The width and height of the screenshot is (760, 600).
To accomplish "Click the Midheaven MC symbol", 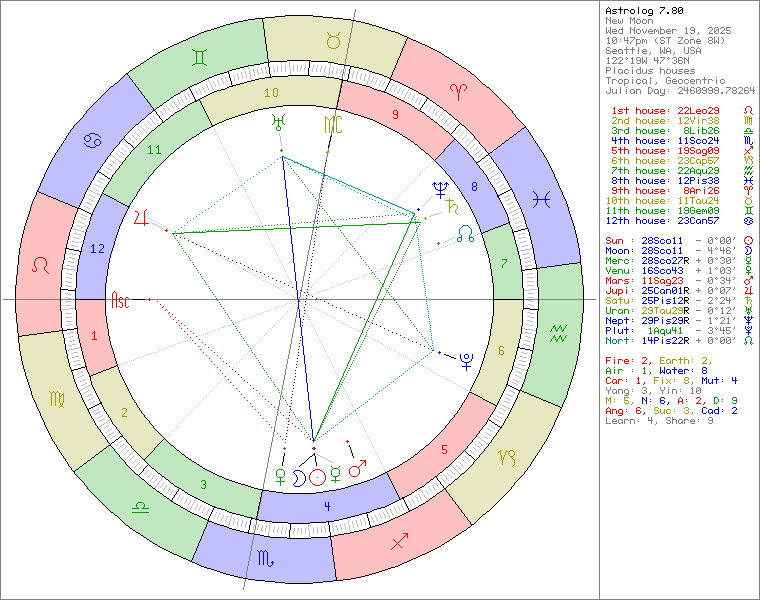I will pos(332,125).
